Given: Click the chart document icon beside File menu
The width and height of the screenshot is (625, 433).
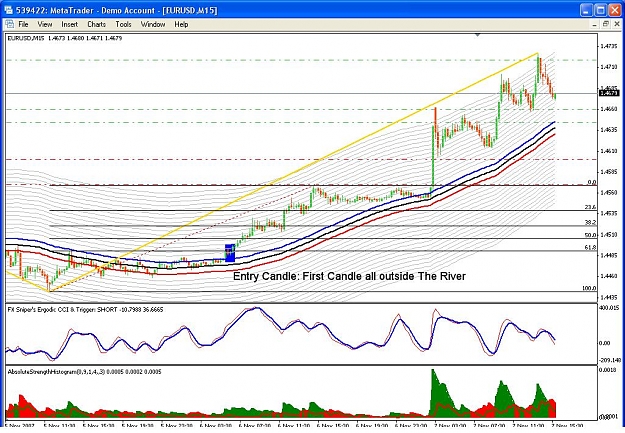Looking at the screenshot, I should tap(10, 24).
